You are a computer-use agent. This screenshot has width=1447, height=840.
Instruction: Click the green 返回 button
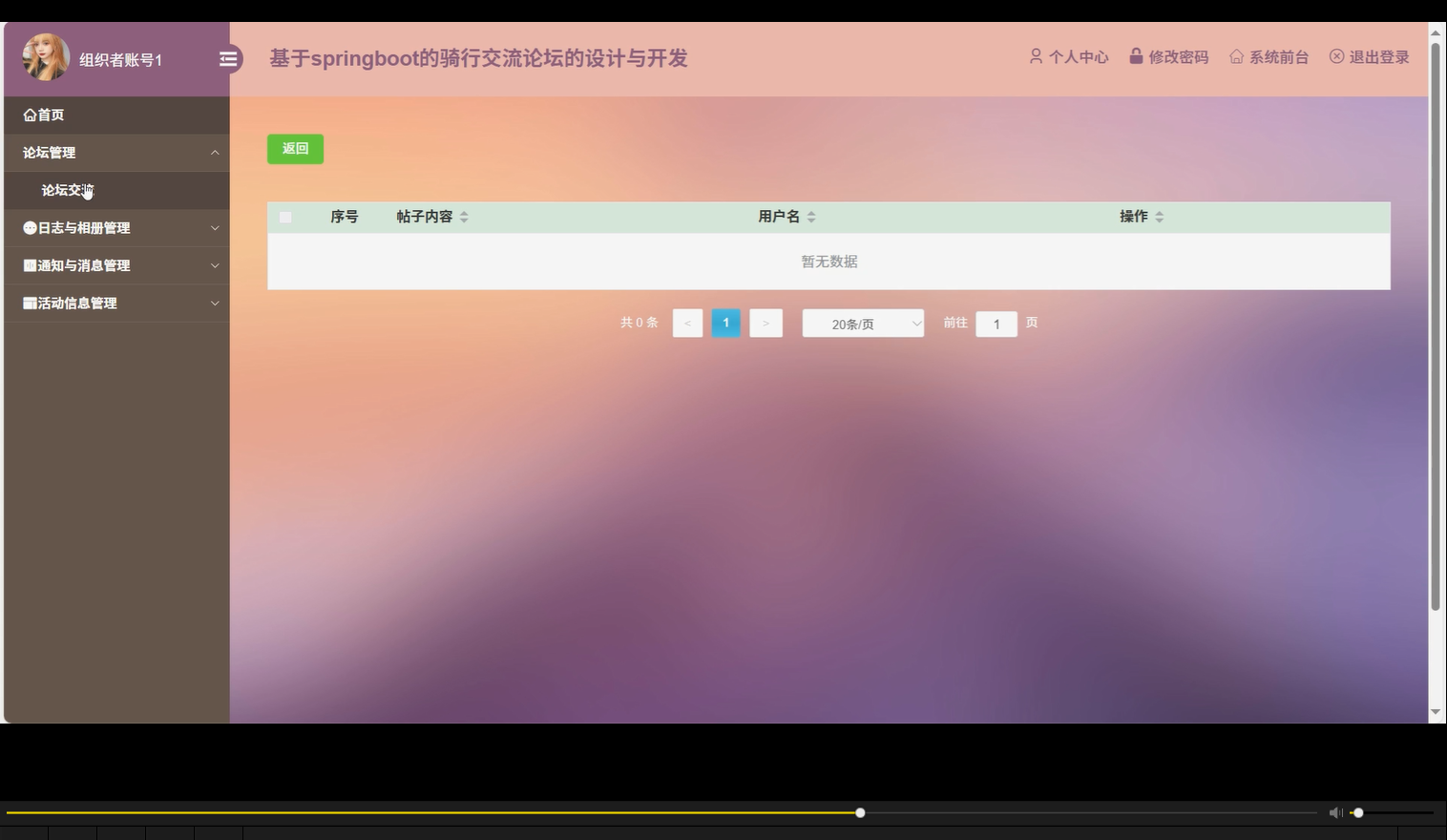click(x=295, y=149)
